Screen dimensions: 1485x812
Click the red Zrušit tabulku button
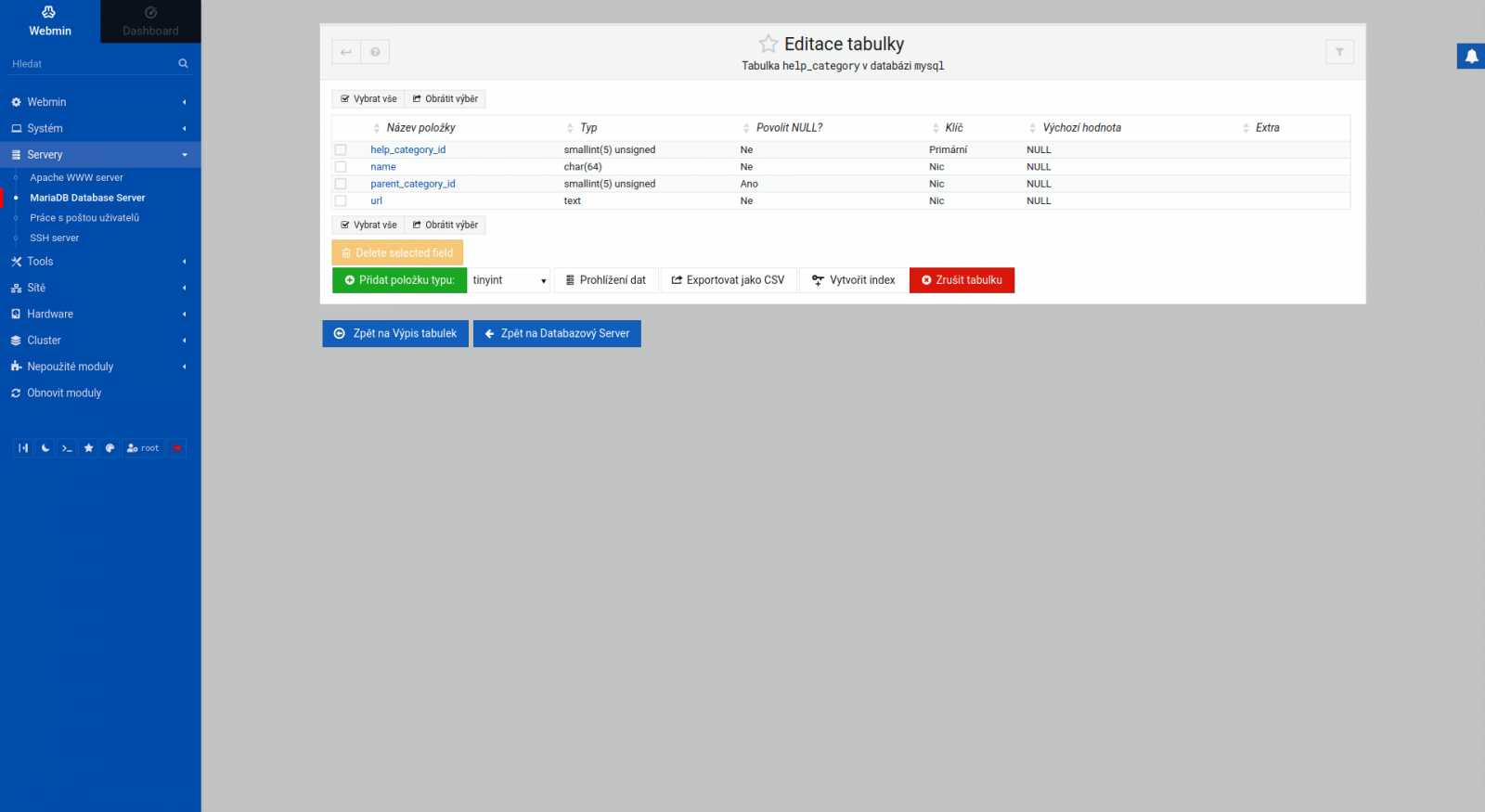click(962, 280)
